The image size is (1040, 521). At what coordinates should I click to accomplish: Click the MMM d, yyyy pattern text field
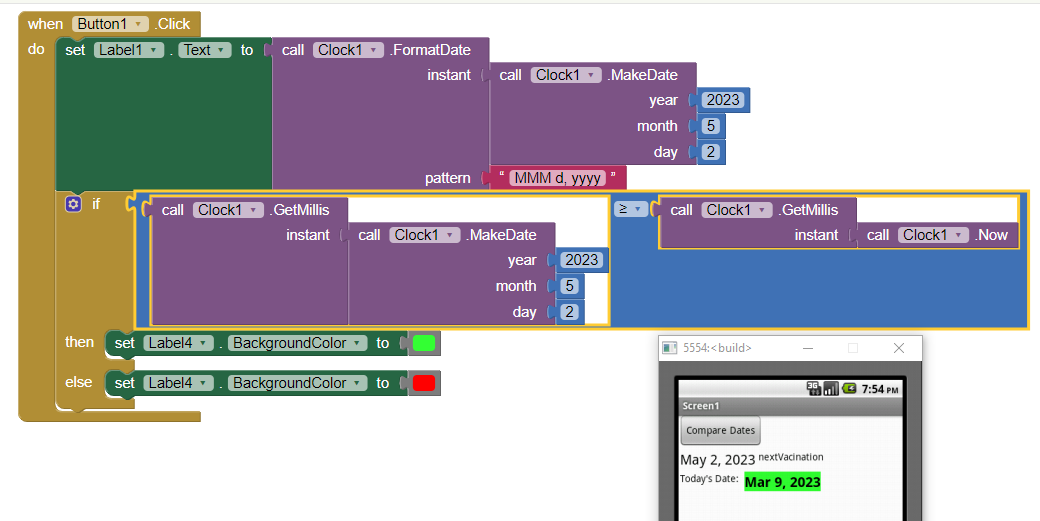(558, 178)
